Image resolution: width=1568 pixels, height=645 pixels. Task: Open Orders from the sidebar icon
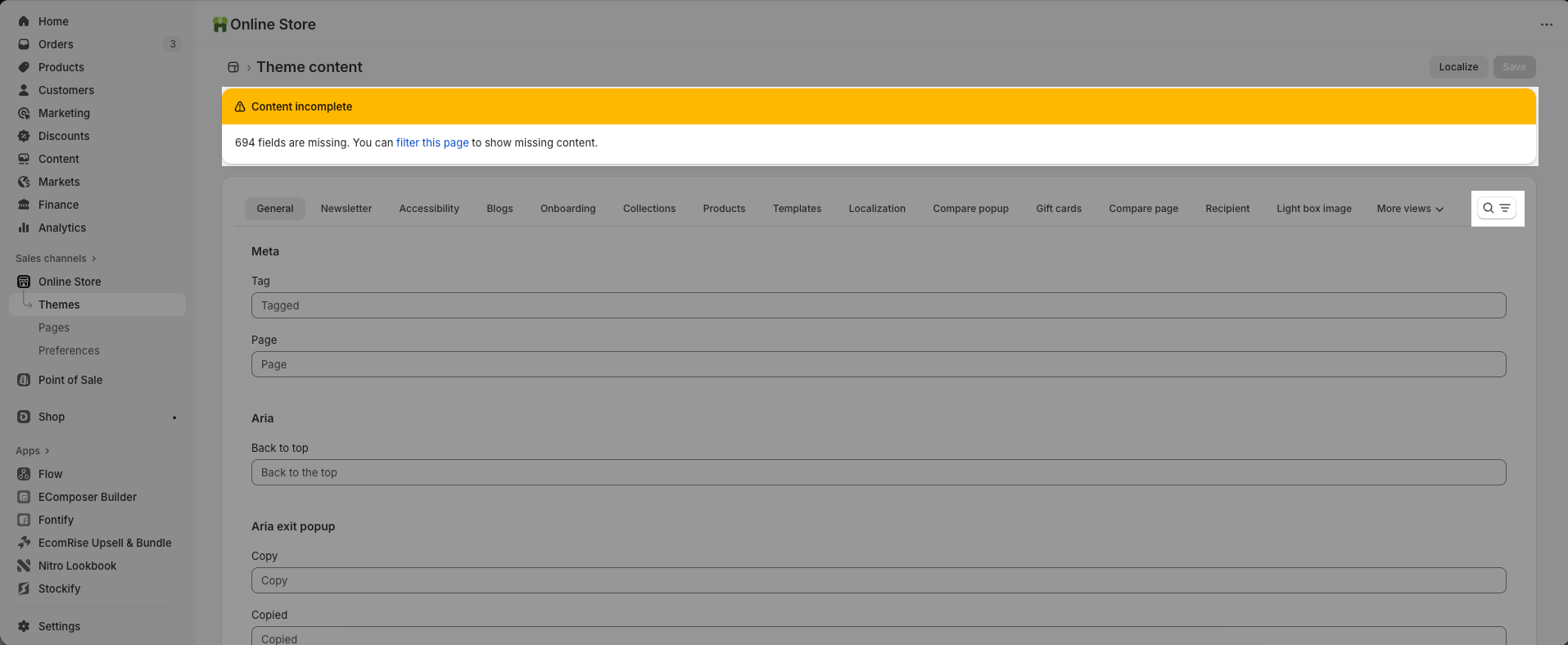[x=24, y=44]
